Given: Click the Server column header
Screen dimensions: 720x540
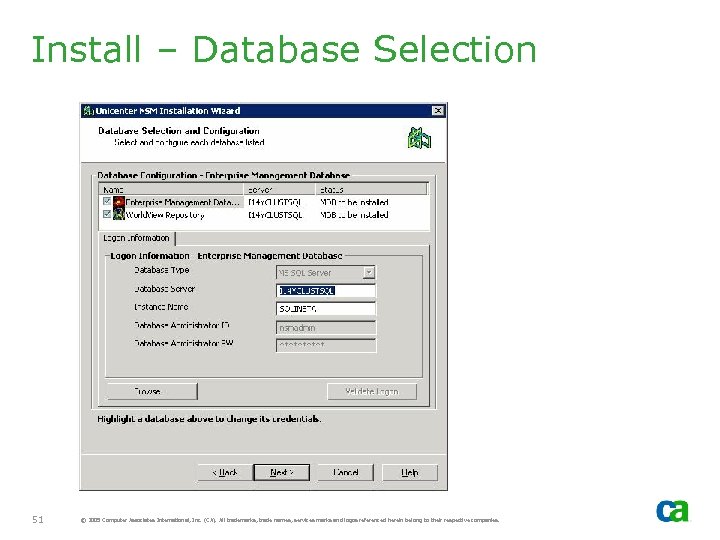Looking at the screenshot, I should [279, 189].
